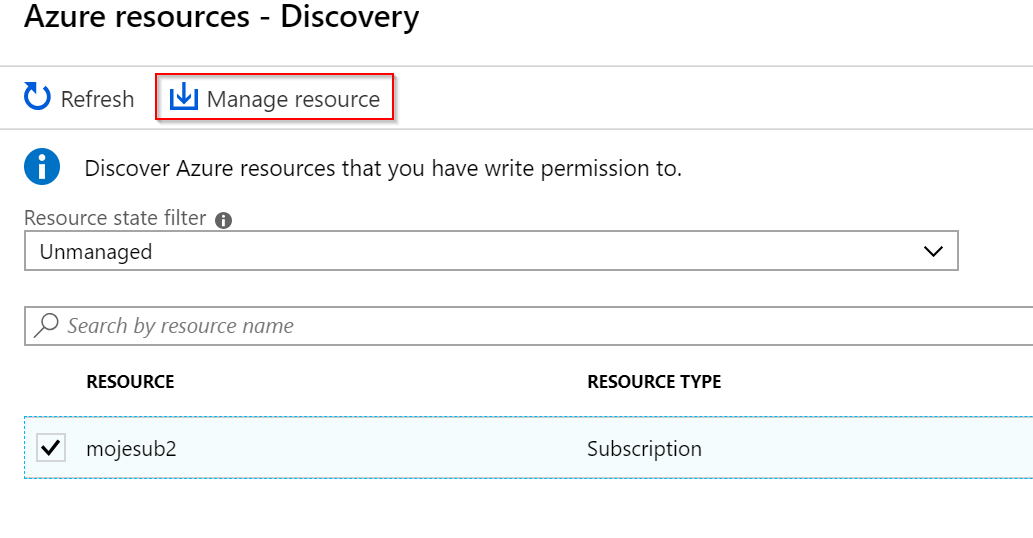The height and width of the screenshot is (538, 1033).
Task: Click the Resource state filter label
Action: 115,218
